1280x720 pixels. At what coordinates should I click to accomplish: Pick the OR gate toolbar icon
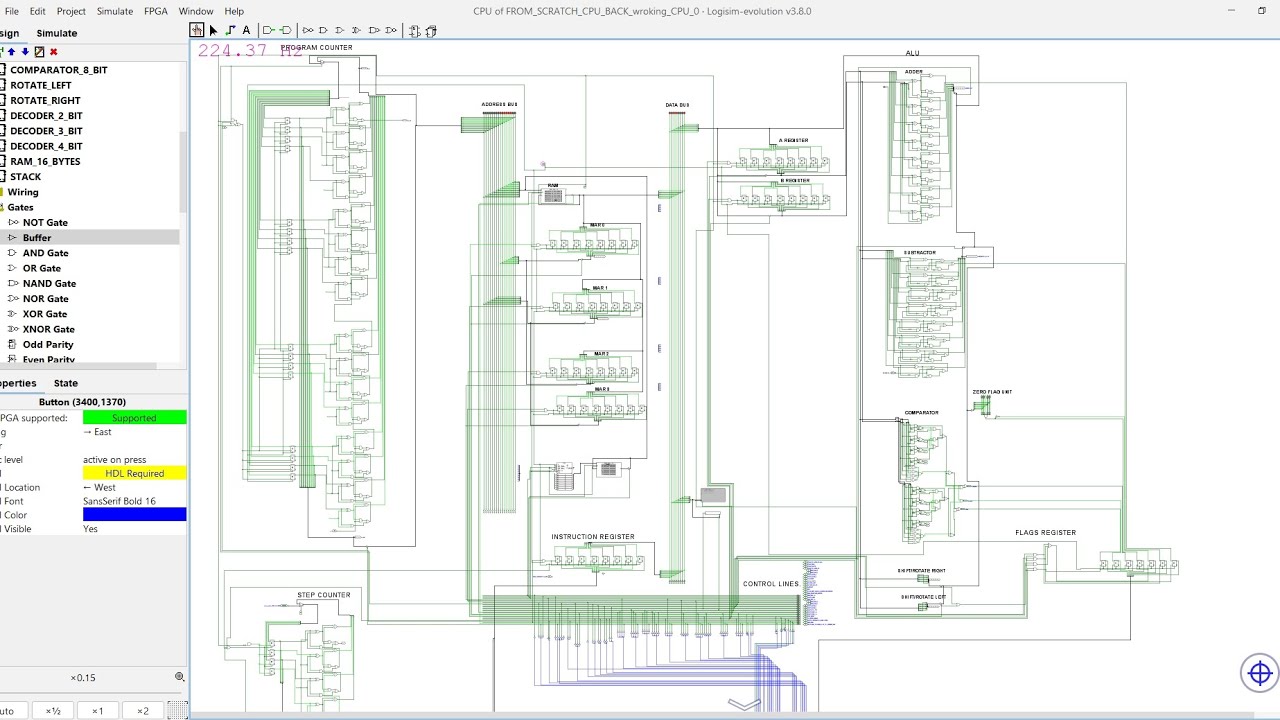click(x=341, y=31)
